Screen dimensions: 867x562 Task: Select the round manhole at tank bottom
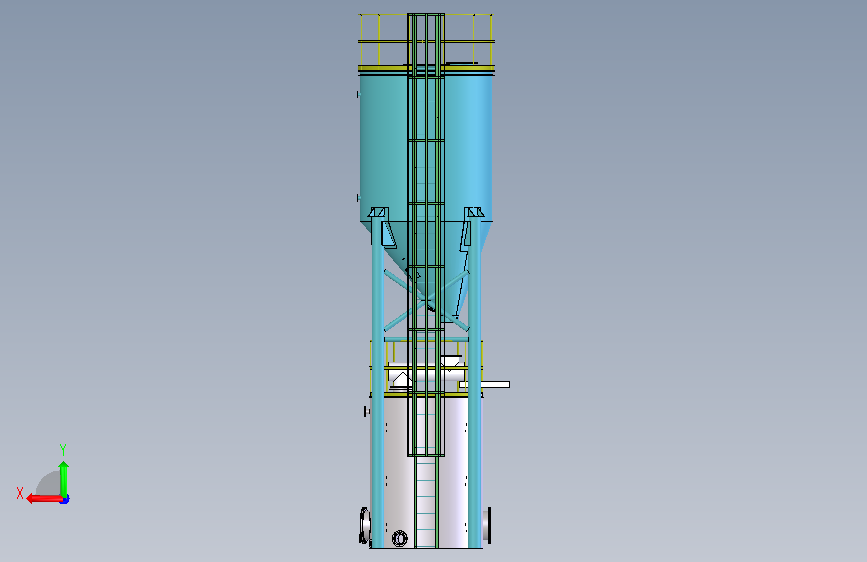399,538
